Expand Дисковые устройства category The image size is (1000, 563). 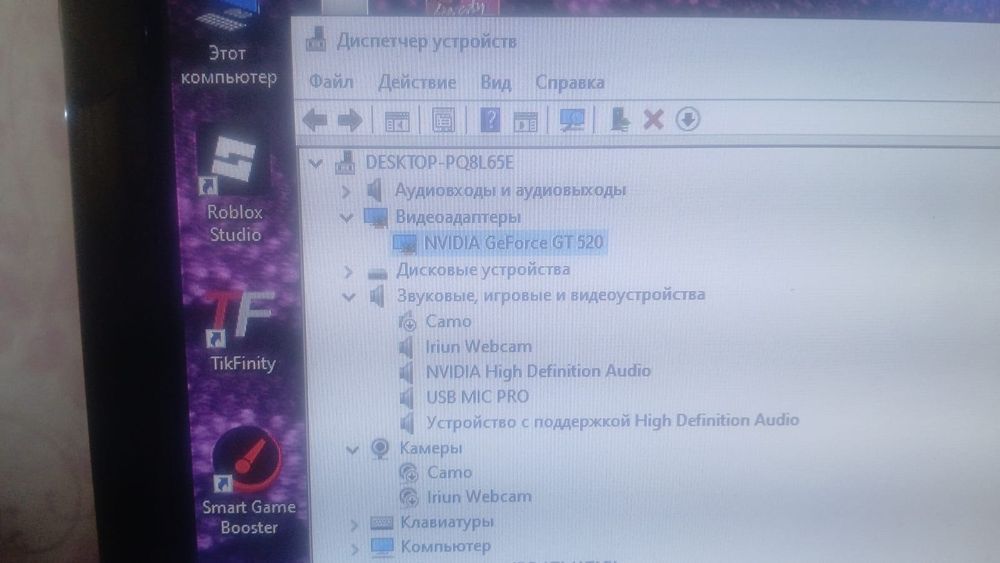(348, 272)
